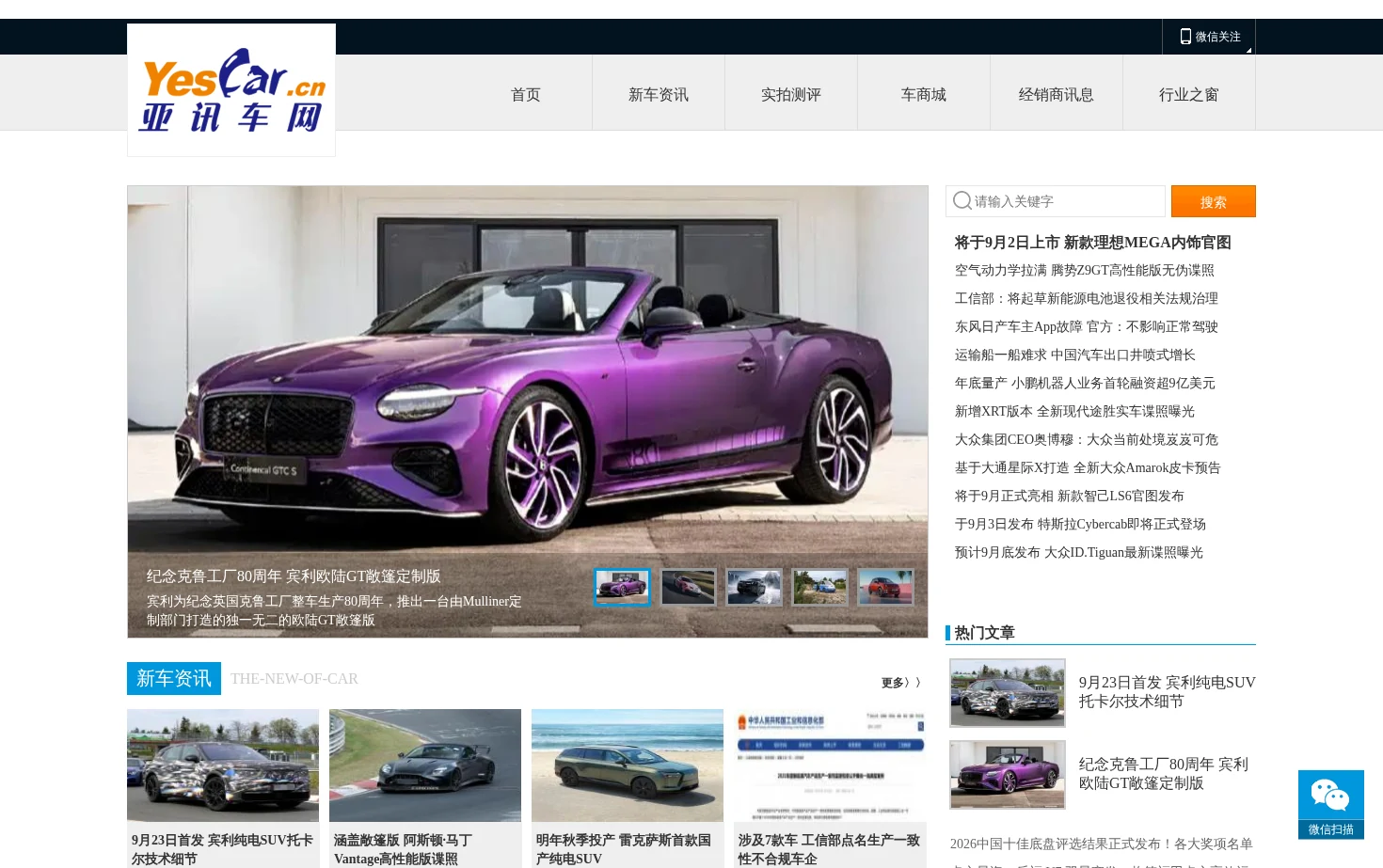Viewport: 1383px width, 868px height.
Task: Click the orange 搜索 button
Action: pos(1214,201)
